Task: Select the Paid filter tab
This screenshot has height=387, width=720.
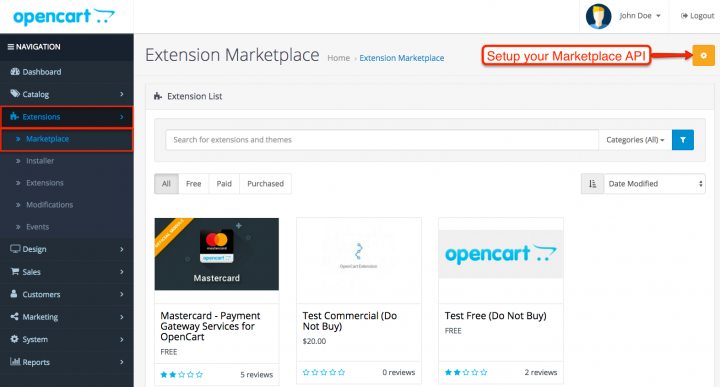Action: tap(224, 184)
